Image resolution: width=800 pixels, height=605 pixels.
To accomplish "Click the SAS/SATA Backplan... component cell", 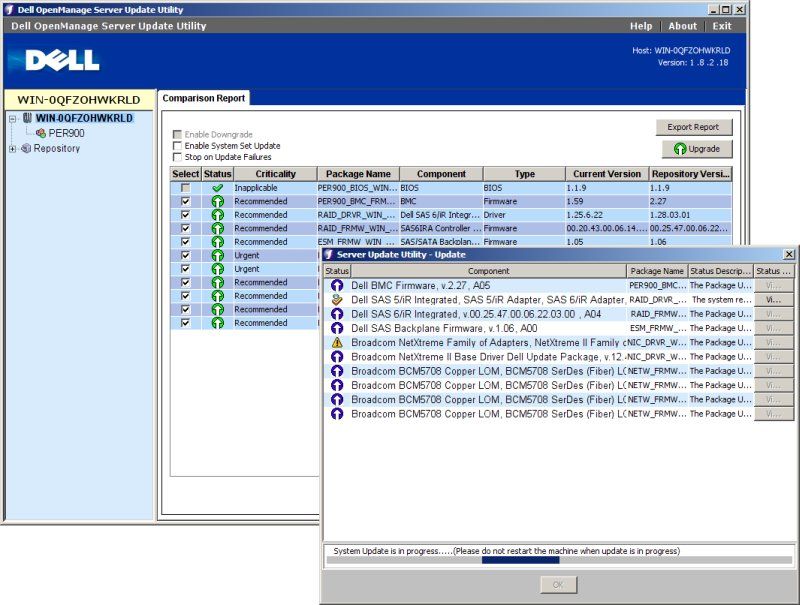I will [x=440, y=242].
